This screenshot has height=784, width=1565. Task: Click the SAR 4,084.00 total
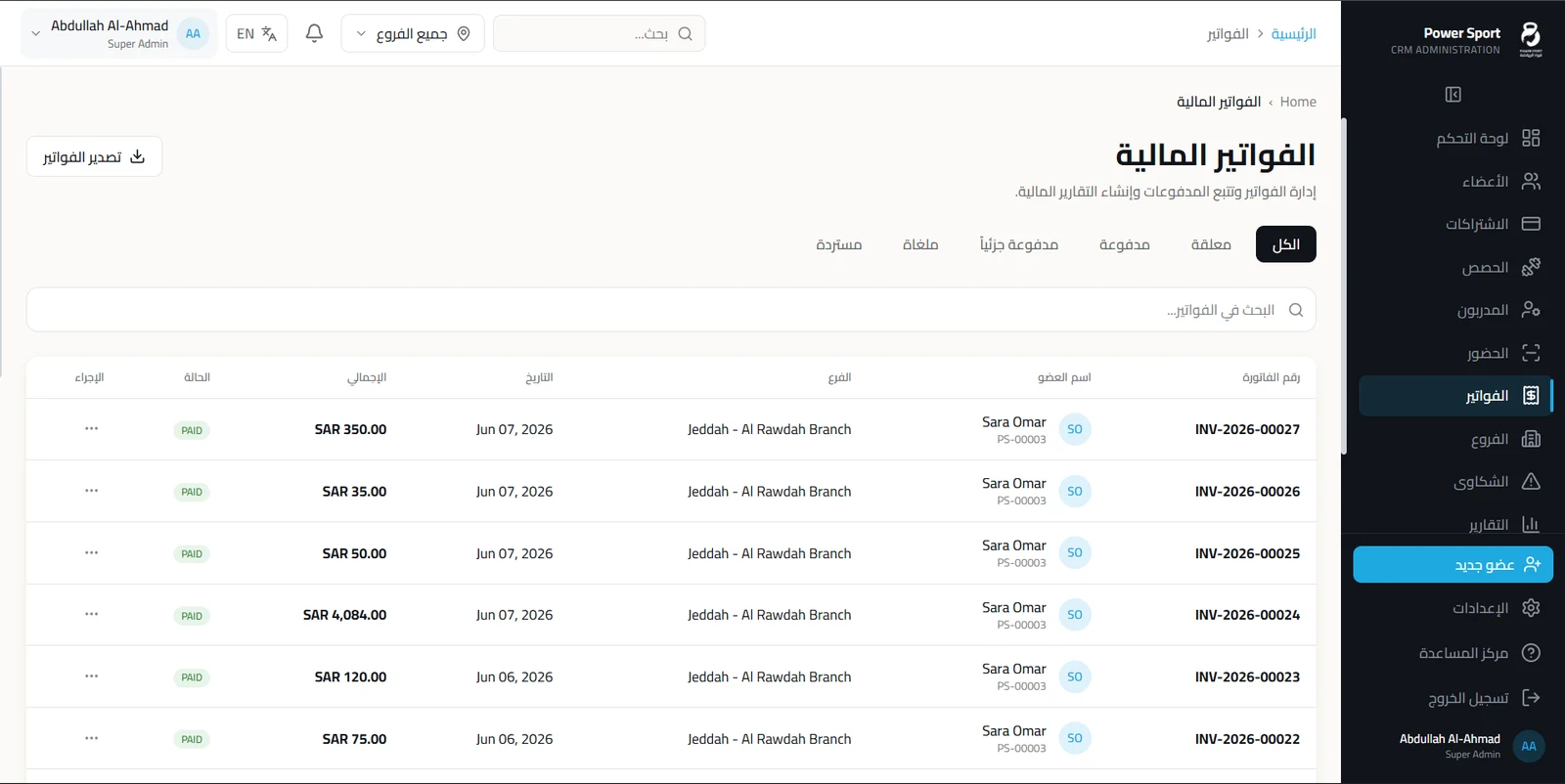coord(344,615)
